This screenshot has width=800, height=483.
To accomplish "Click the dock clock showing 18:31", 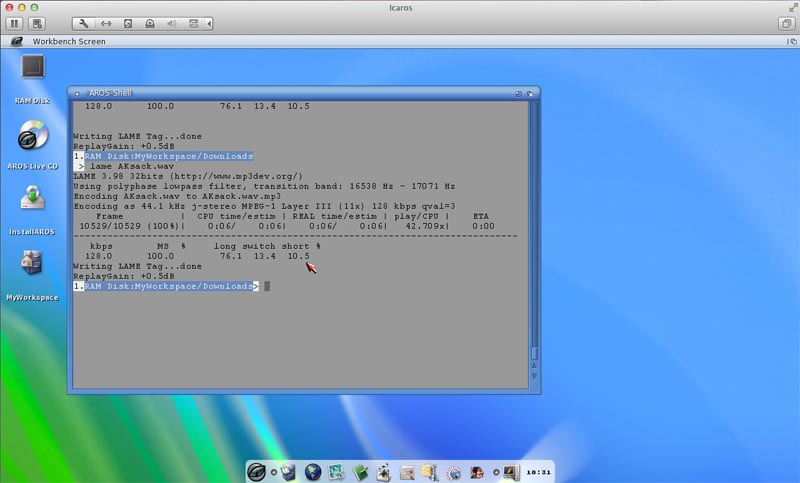I will click(x=538, y=472).
